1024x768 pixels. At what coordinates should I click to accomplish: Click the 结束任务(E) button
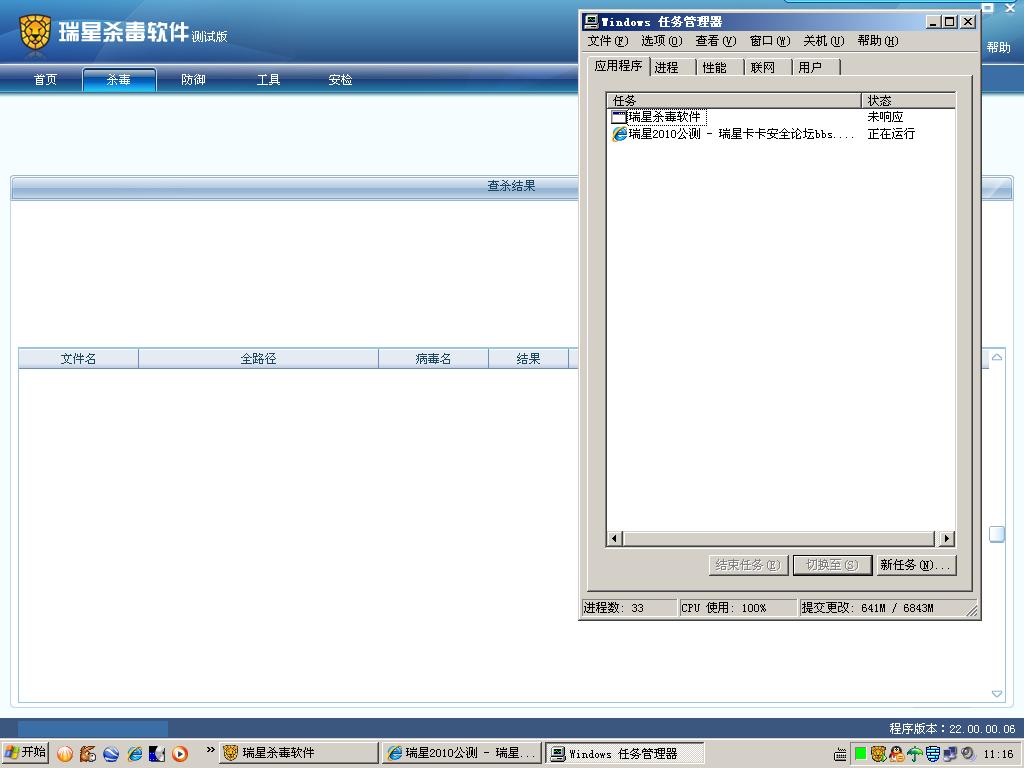pyautogui.click(x=748, y=565)
